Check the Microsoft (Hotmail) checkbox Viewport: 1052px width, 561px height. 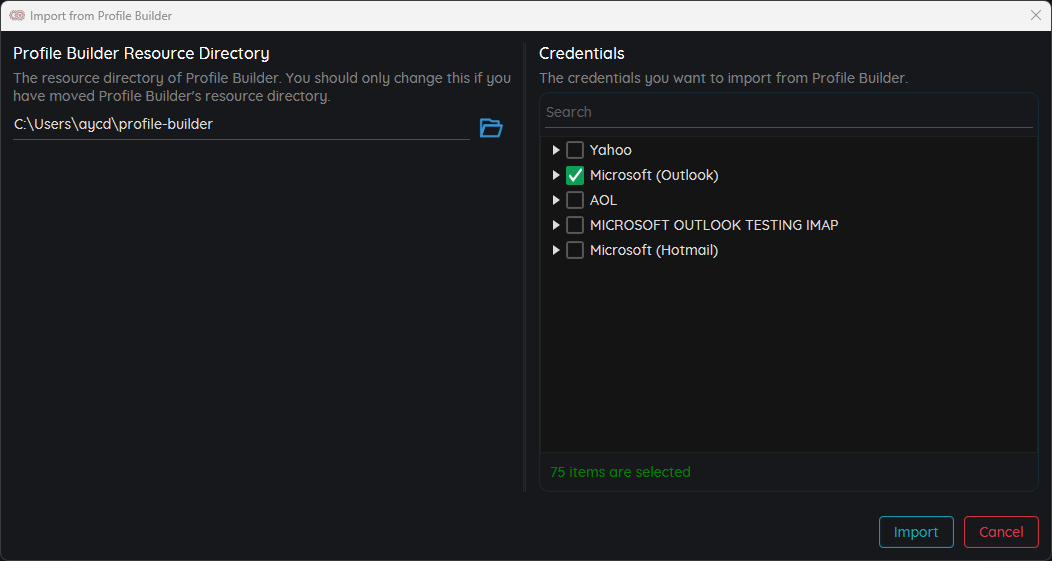pyautogui.click(x=575, y=250)
